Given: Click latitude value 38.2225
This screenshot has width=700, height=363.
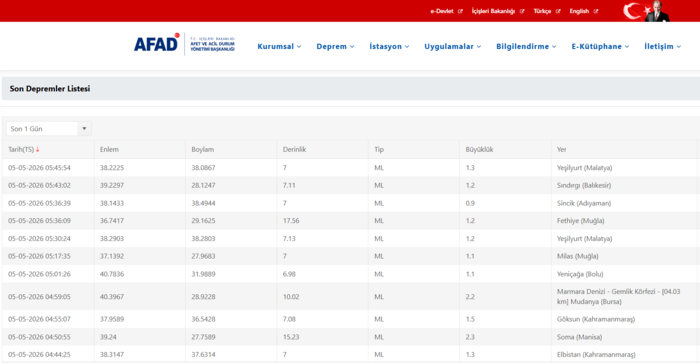Looking at the screenshot, I should point(112,168).
